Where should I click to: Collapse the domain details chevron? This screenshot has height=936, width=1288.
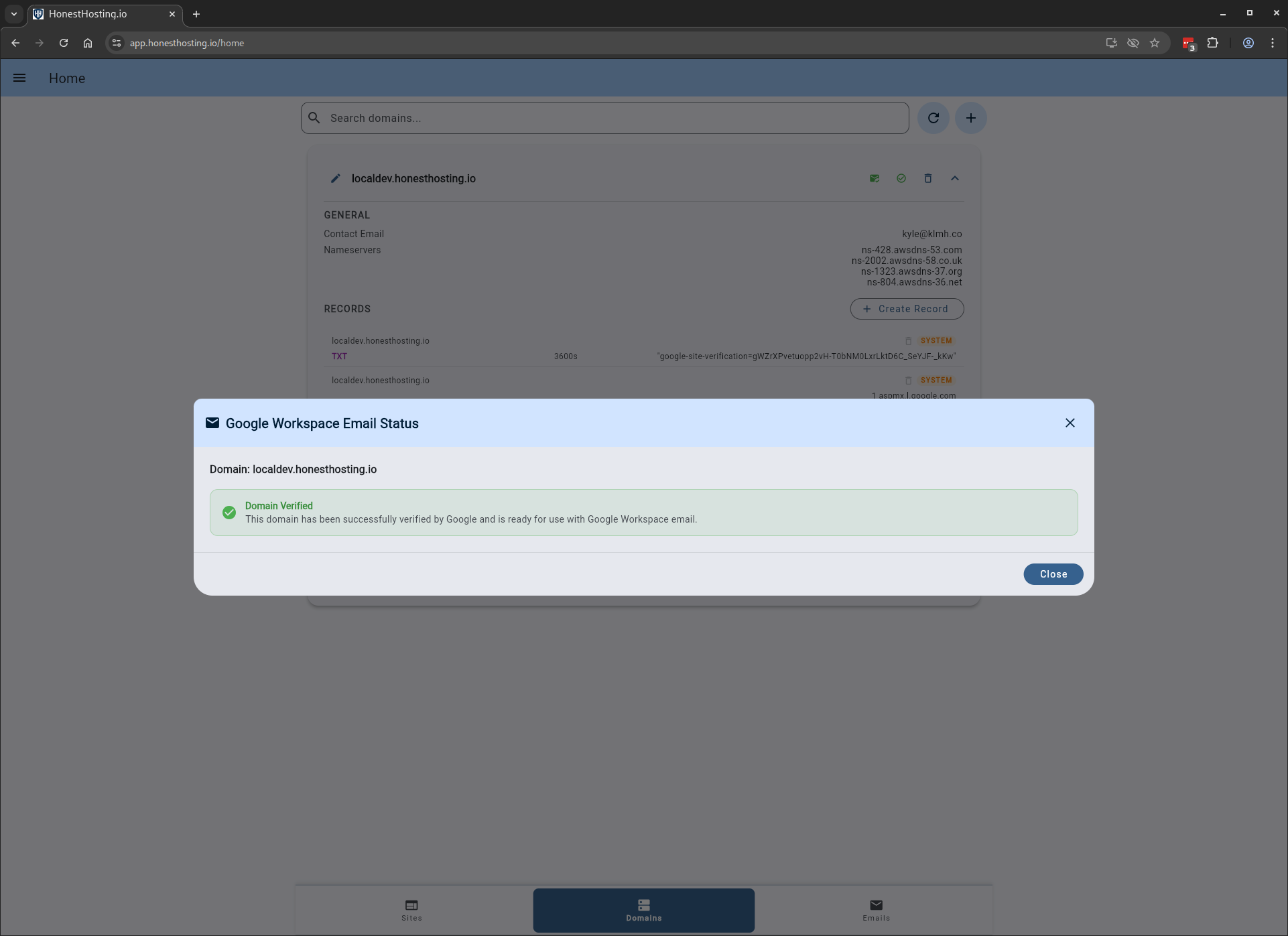coord(955,178)
